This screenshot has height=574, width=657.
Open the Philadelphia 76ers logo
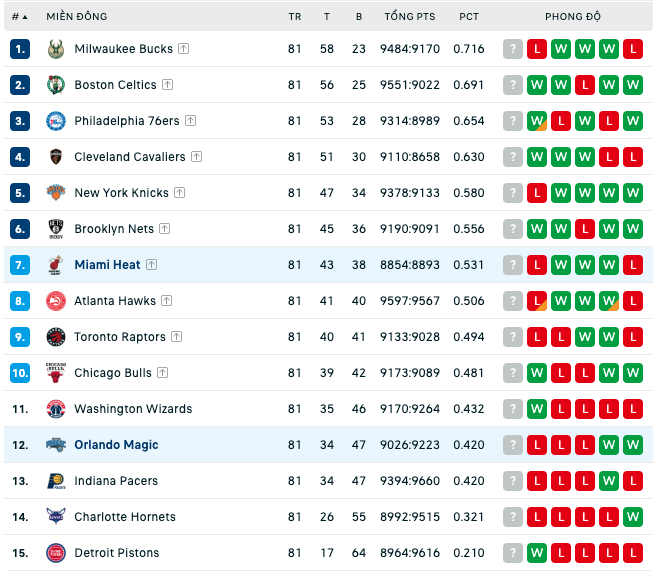[x=56, y=121]
